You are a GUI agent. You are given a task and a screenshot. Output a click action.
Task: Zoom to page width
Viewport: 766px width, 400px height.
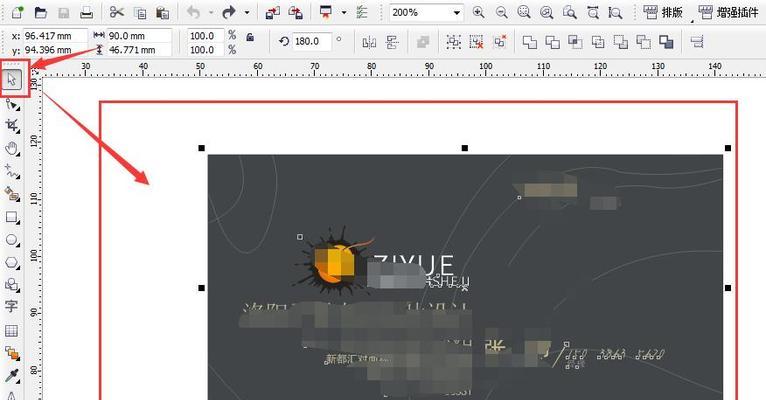point(593,12)
